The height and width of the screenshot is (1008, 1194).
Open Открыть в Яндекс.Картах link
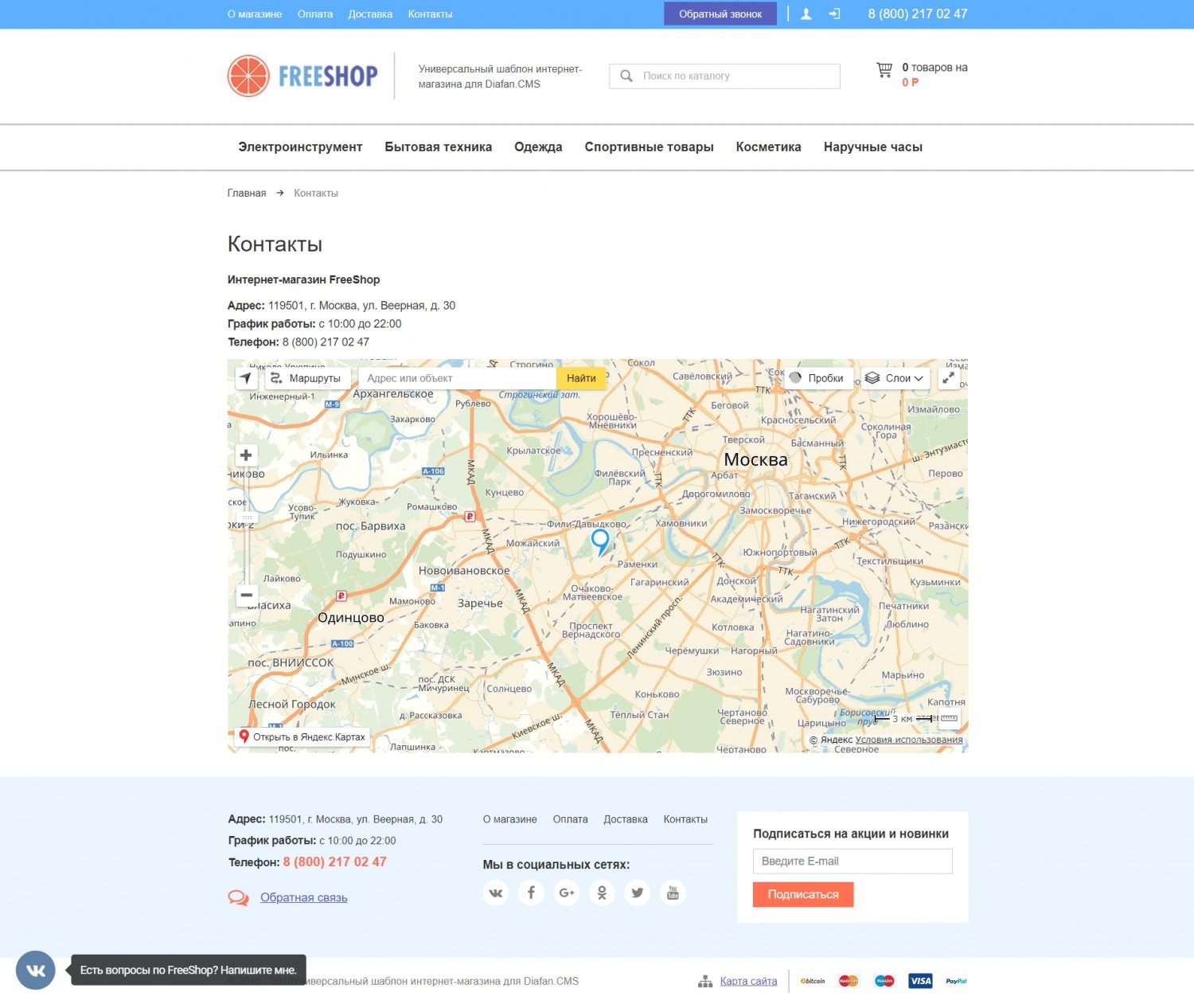pos(302,737)
